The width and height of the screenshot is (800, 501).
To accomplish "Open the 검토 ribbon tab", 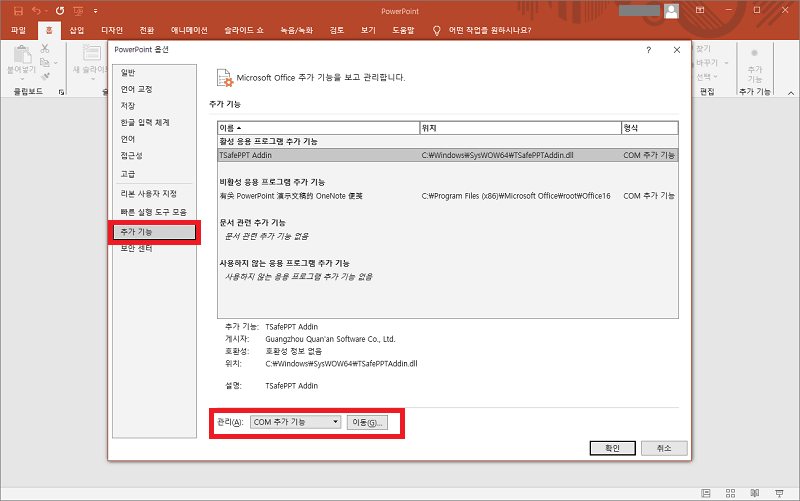I will coord(337,31).
